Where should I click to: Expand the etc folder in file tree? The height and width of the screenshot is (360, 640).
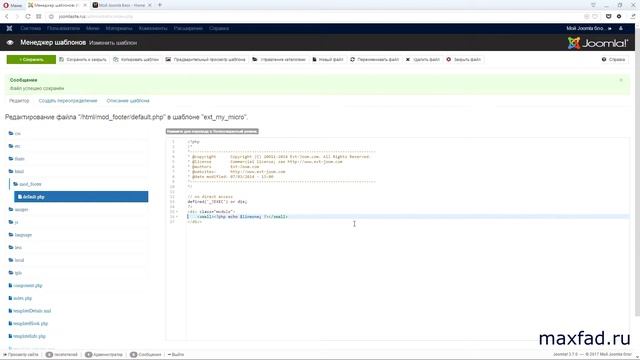pos(15,146)
